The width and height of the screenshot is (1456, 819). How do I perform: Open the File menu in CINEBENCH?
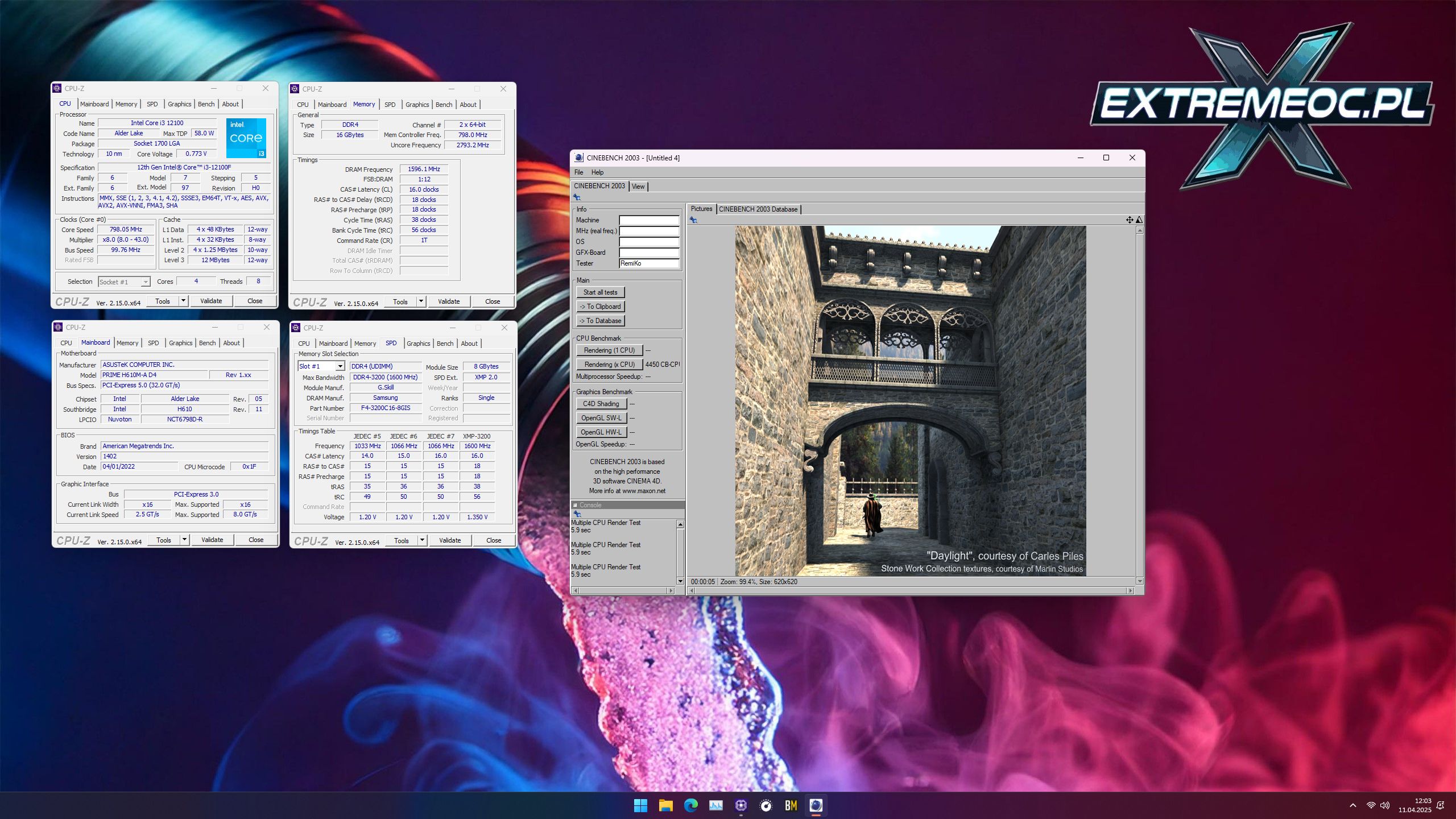point(578,172)
